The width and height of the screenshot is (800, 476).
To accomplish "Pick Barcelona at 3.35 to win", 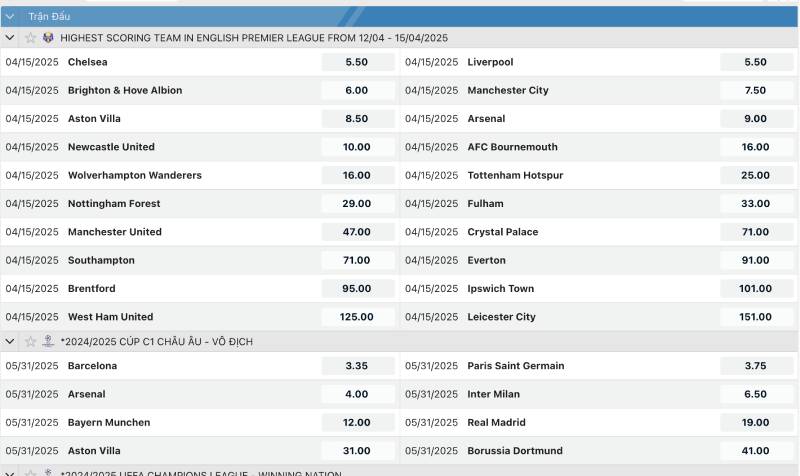I will [356, 366].
